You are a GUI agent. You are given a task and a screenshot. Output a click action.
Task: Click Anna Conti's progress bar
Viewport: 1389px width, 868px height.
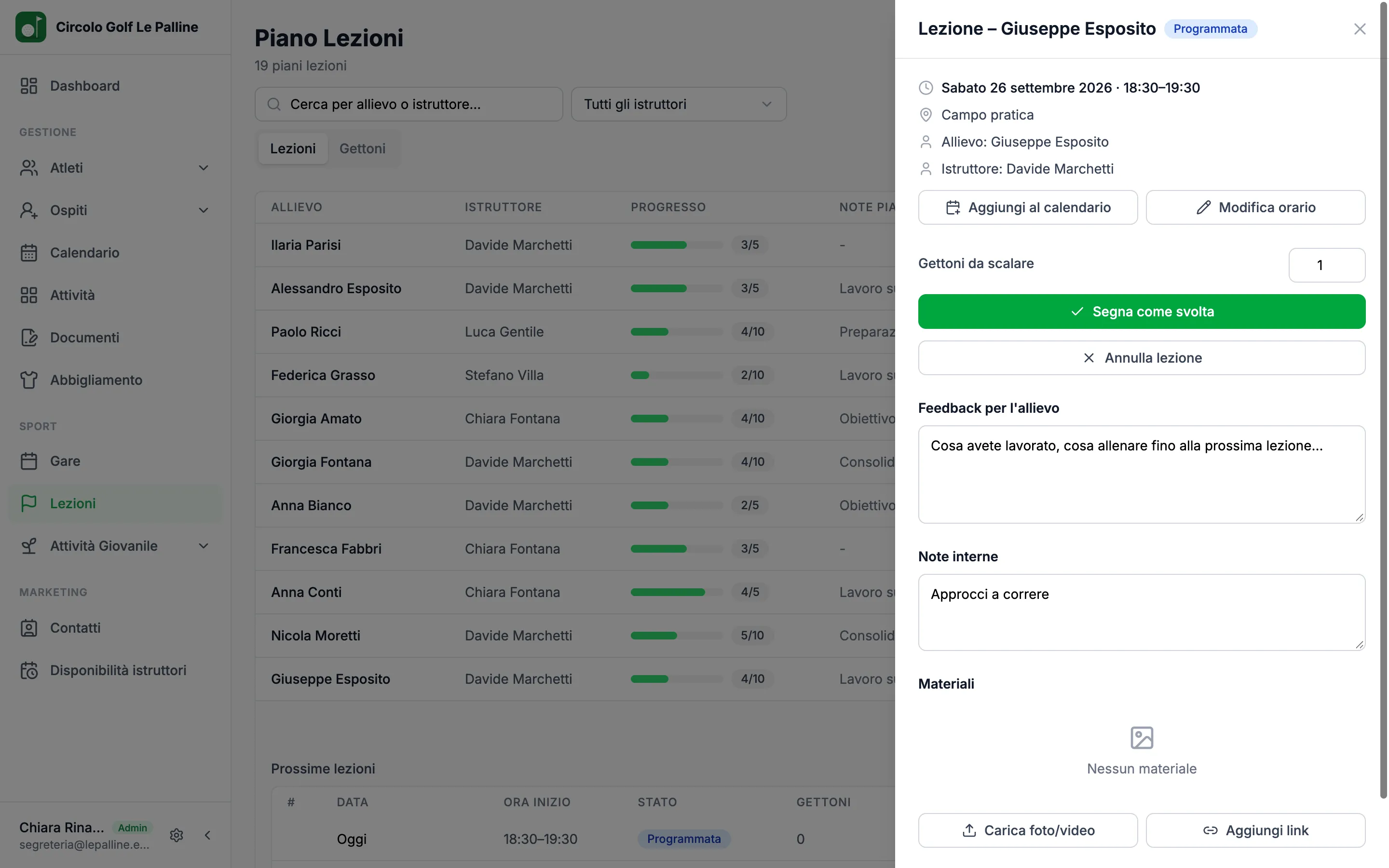[676, 593]
